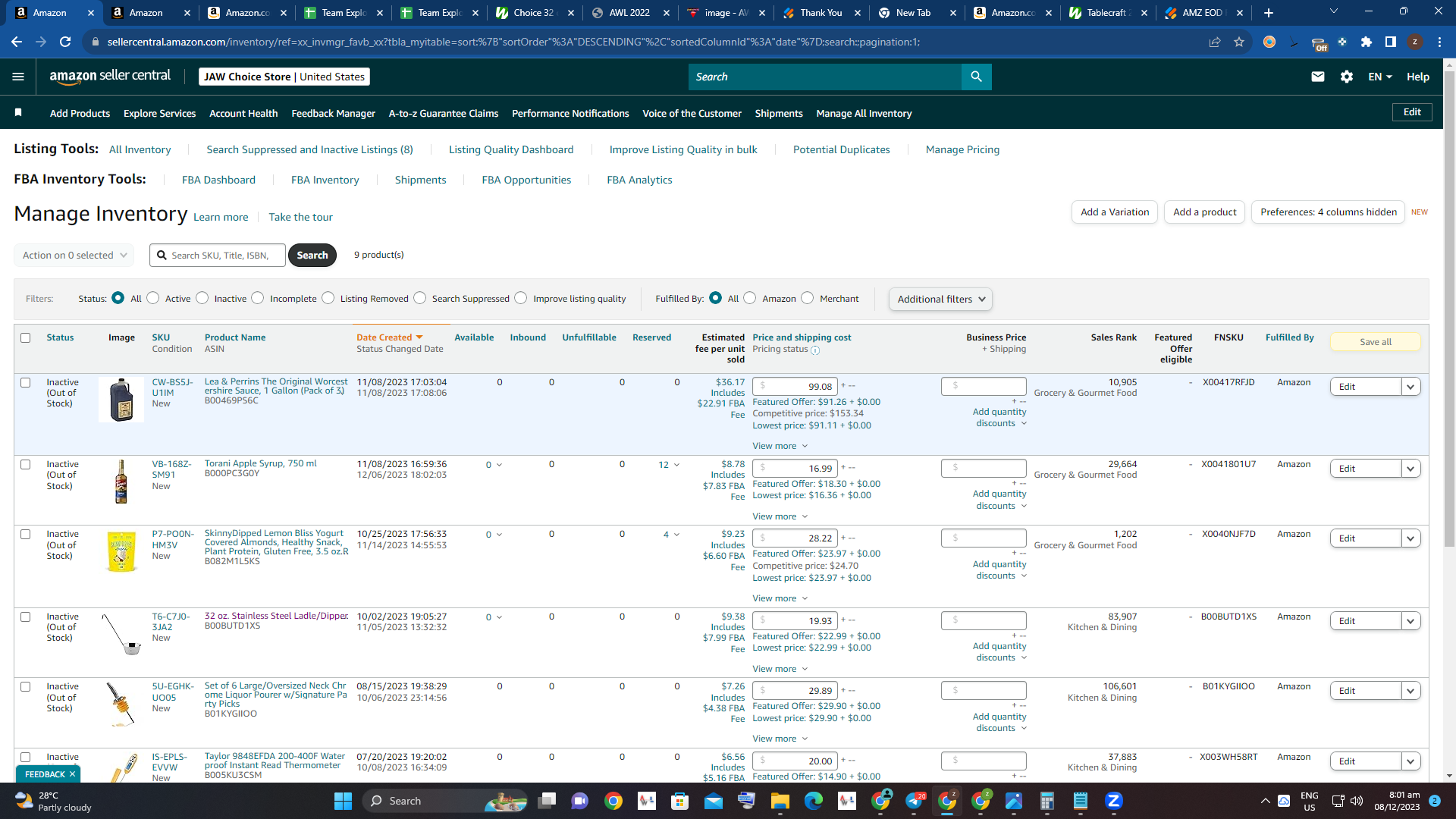The height and width of the screenshot is (819, 1456).
Task: Open Mail app from taskbar
Action: (714, 801)
